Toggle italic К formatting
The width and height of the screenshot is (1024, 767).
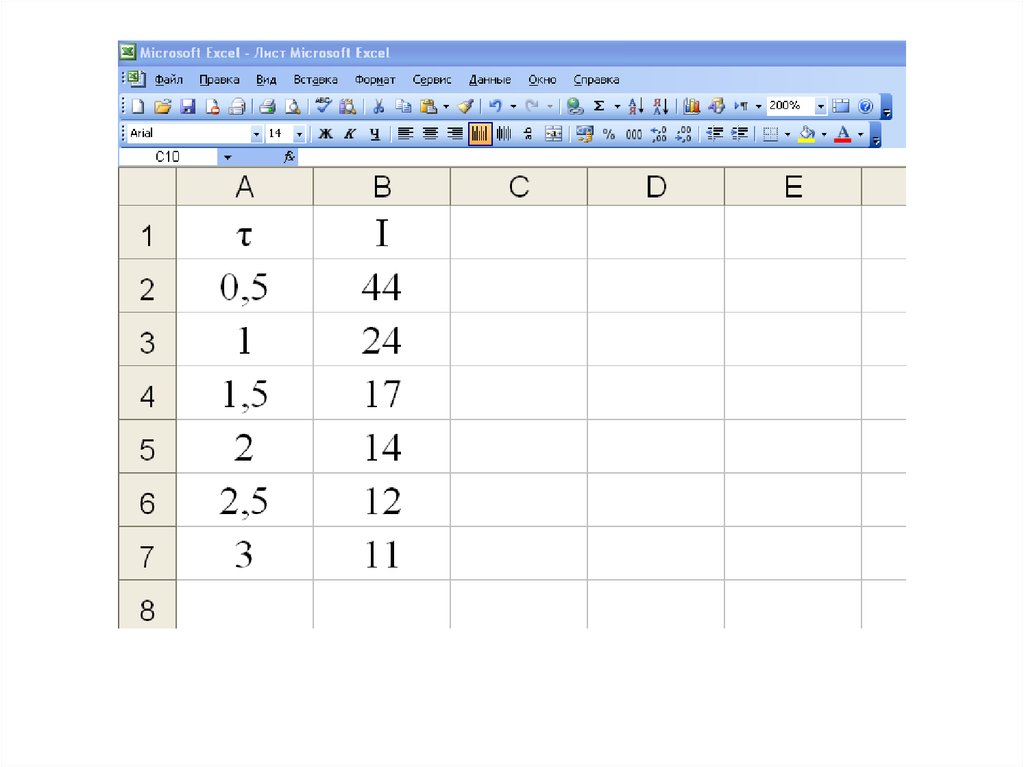(350, 134)
